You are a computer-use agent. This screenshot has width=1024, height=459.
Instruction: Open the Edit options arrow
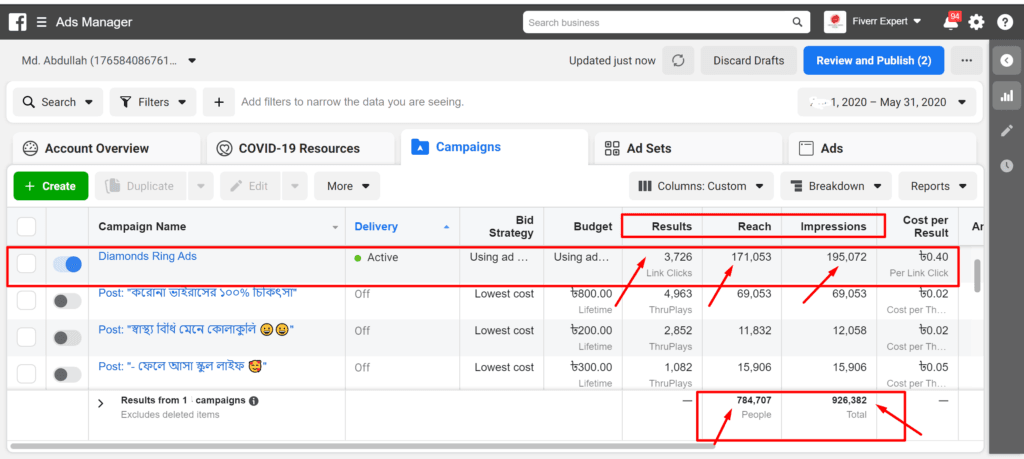pos(295,186)
